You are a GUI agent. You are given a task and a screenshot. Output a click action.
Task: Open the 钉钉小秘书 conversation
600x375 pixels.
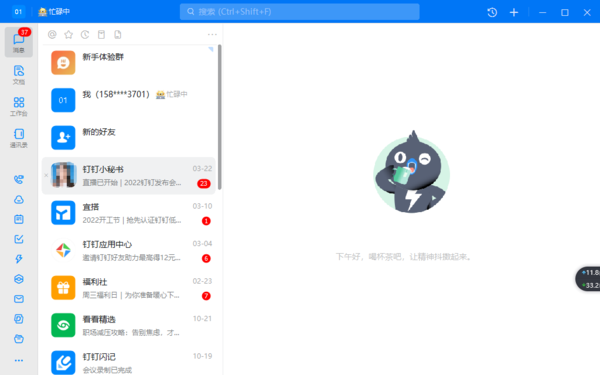(129, 175)
